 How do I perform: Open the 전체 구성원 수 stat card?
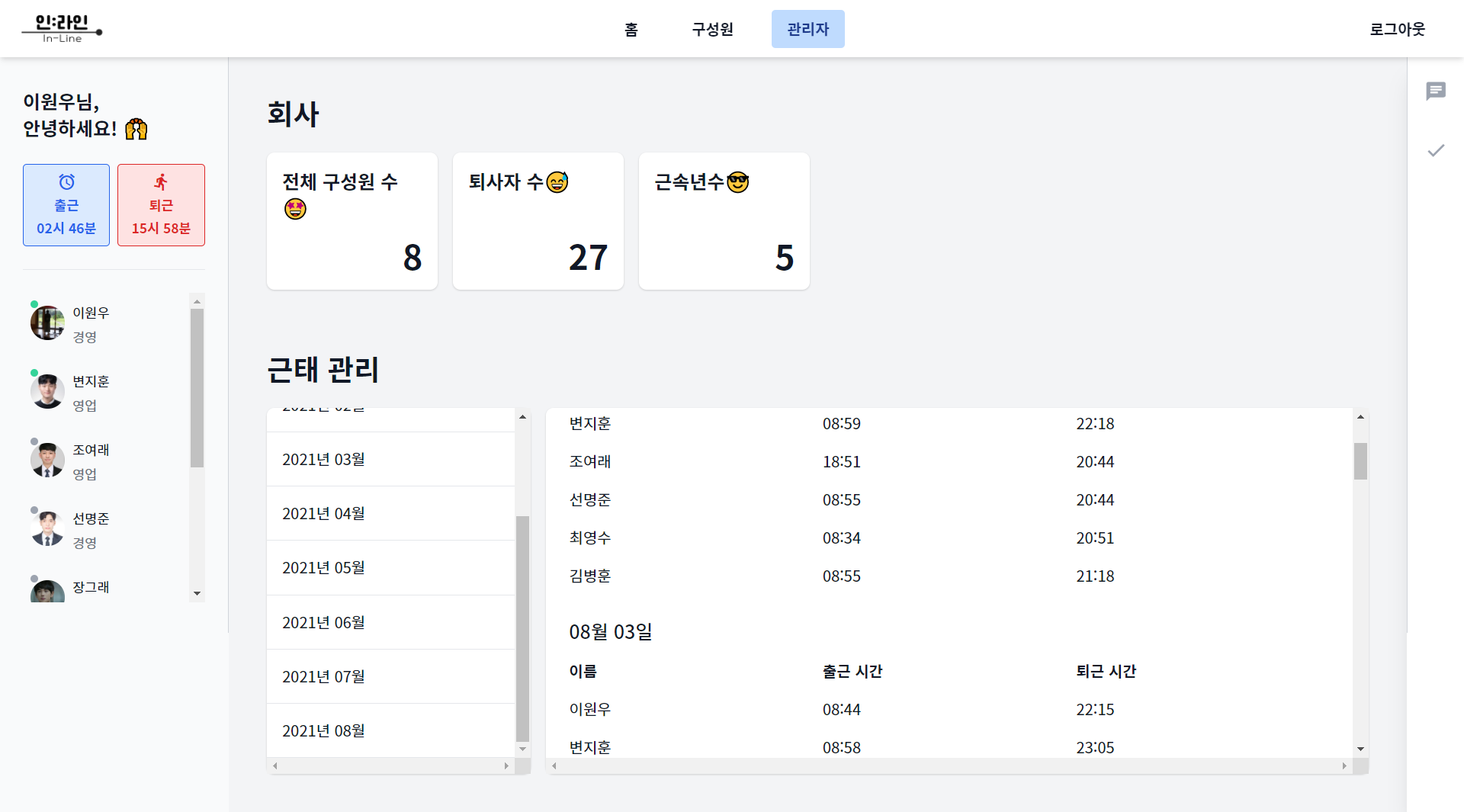(x=352, y=220)
